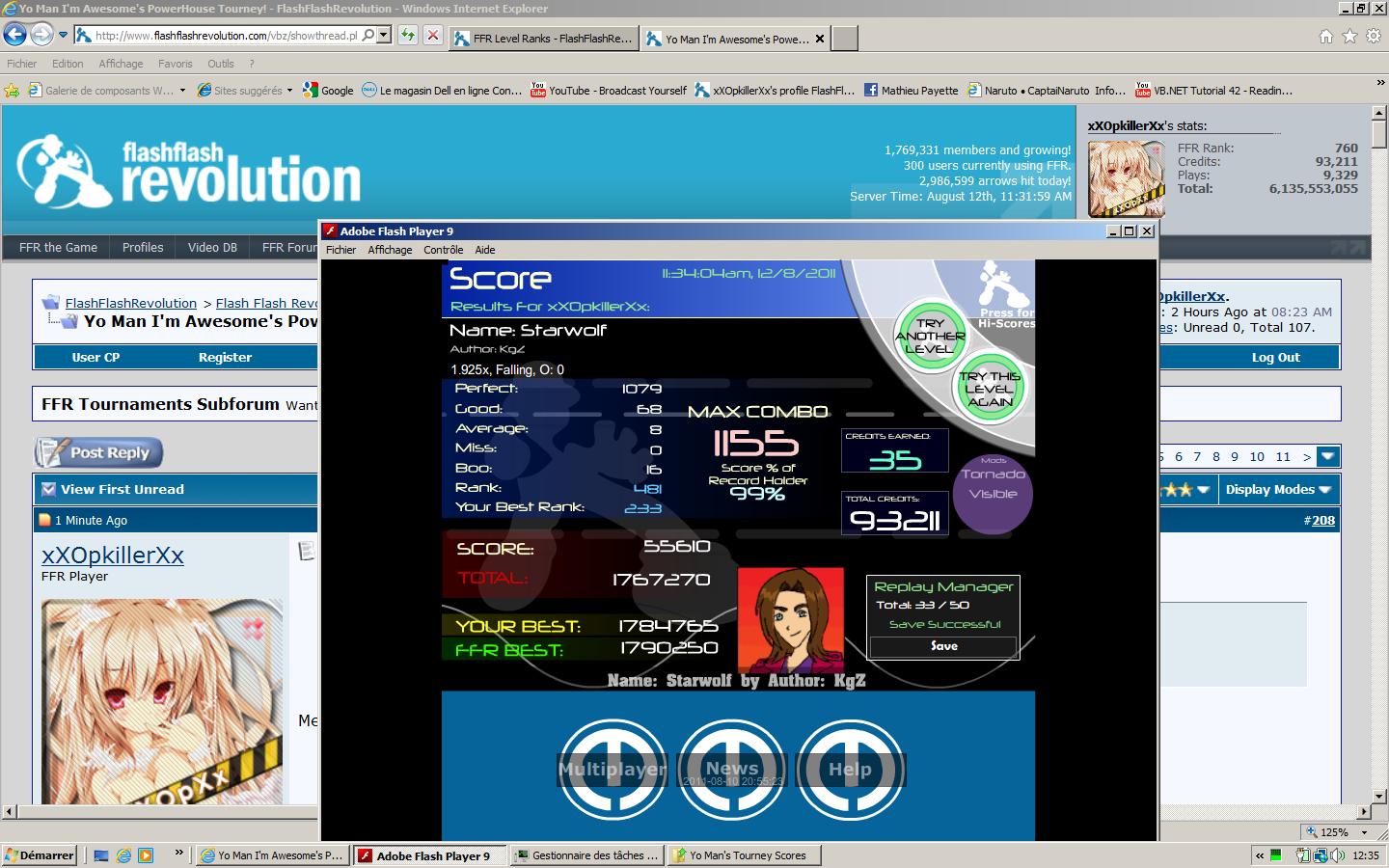Image resolution: width=1389 pixels, height=868 pixels.
Task: Open the Fichier menu in Flash Player
Action: (x=340, y=250)
